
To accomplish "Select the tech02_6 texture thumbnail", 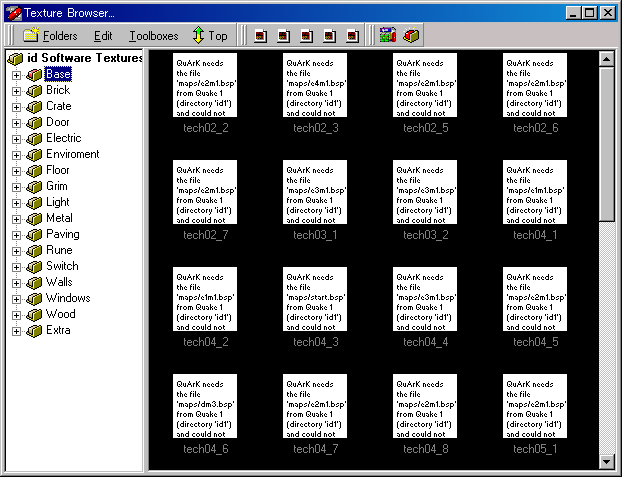I will point(535,85).
